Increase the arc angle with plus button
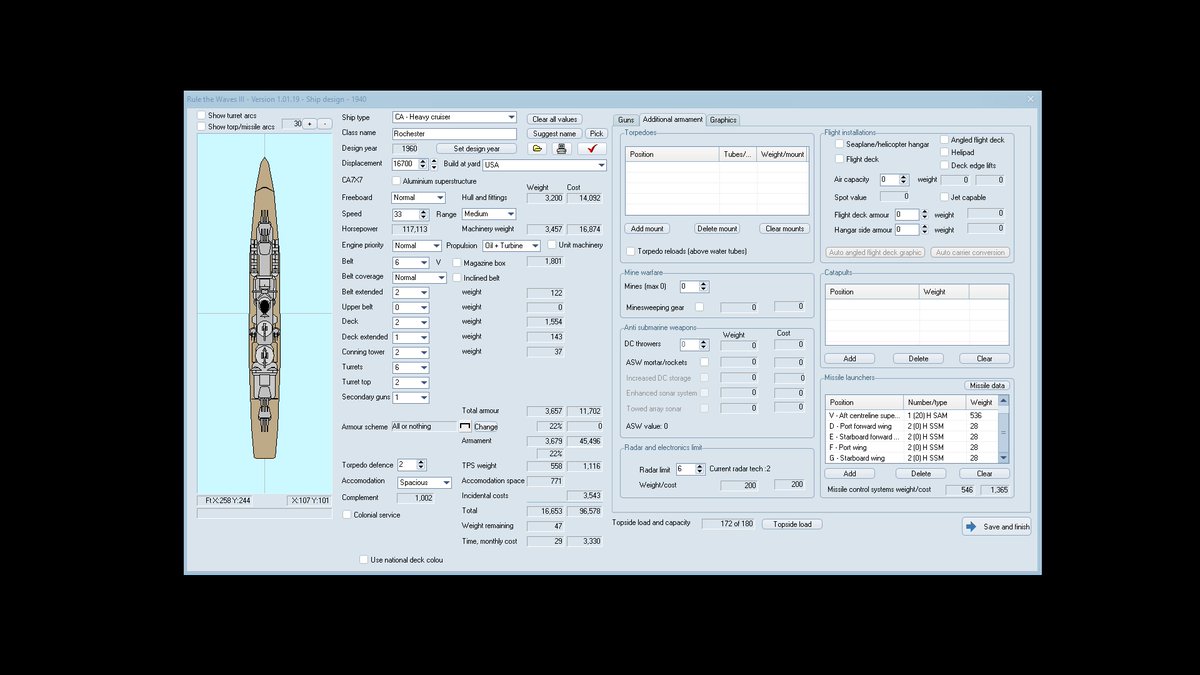 coord(309,124)
